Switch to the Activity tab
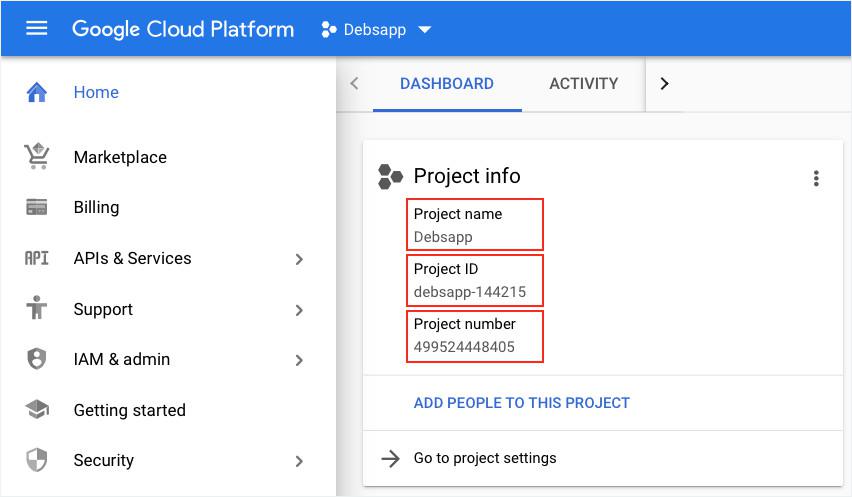Viewport: 852px width, 497px height. pyautogui.click(x=583, y=84)
